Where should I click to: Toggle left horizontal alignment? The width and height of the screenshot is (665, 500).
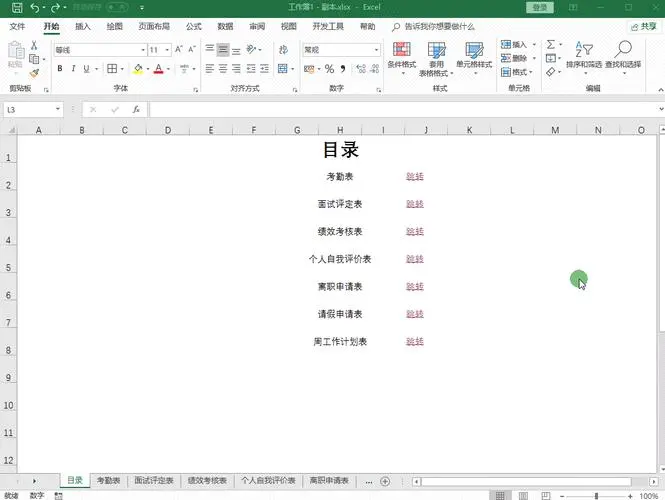tap(210, 68)
